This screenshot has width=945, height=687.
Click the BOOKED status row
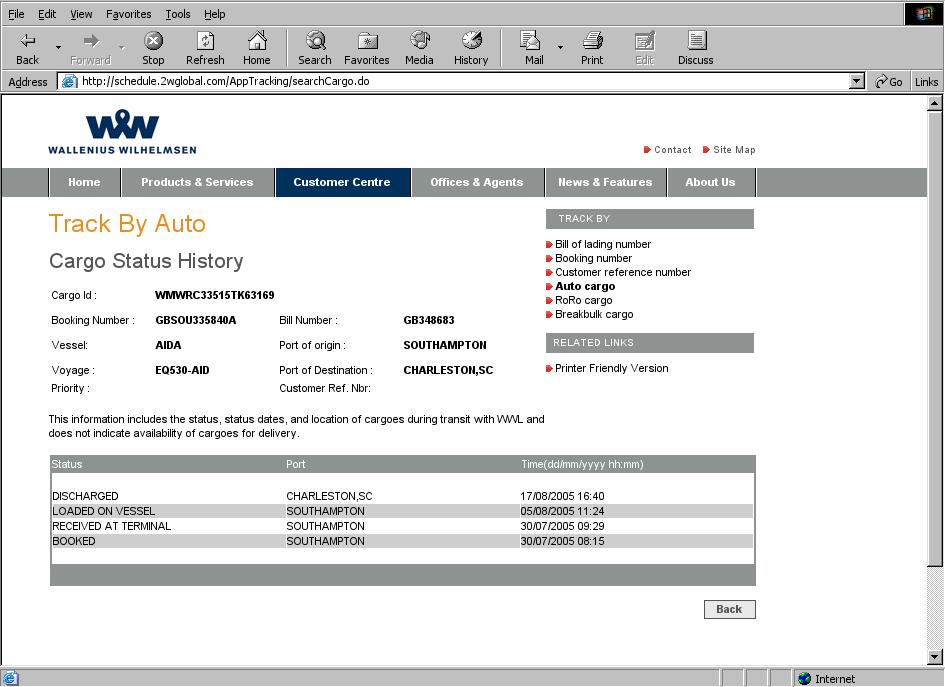[x=402, y=541]
